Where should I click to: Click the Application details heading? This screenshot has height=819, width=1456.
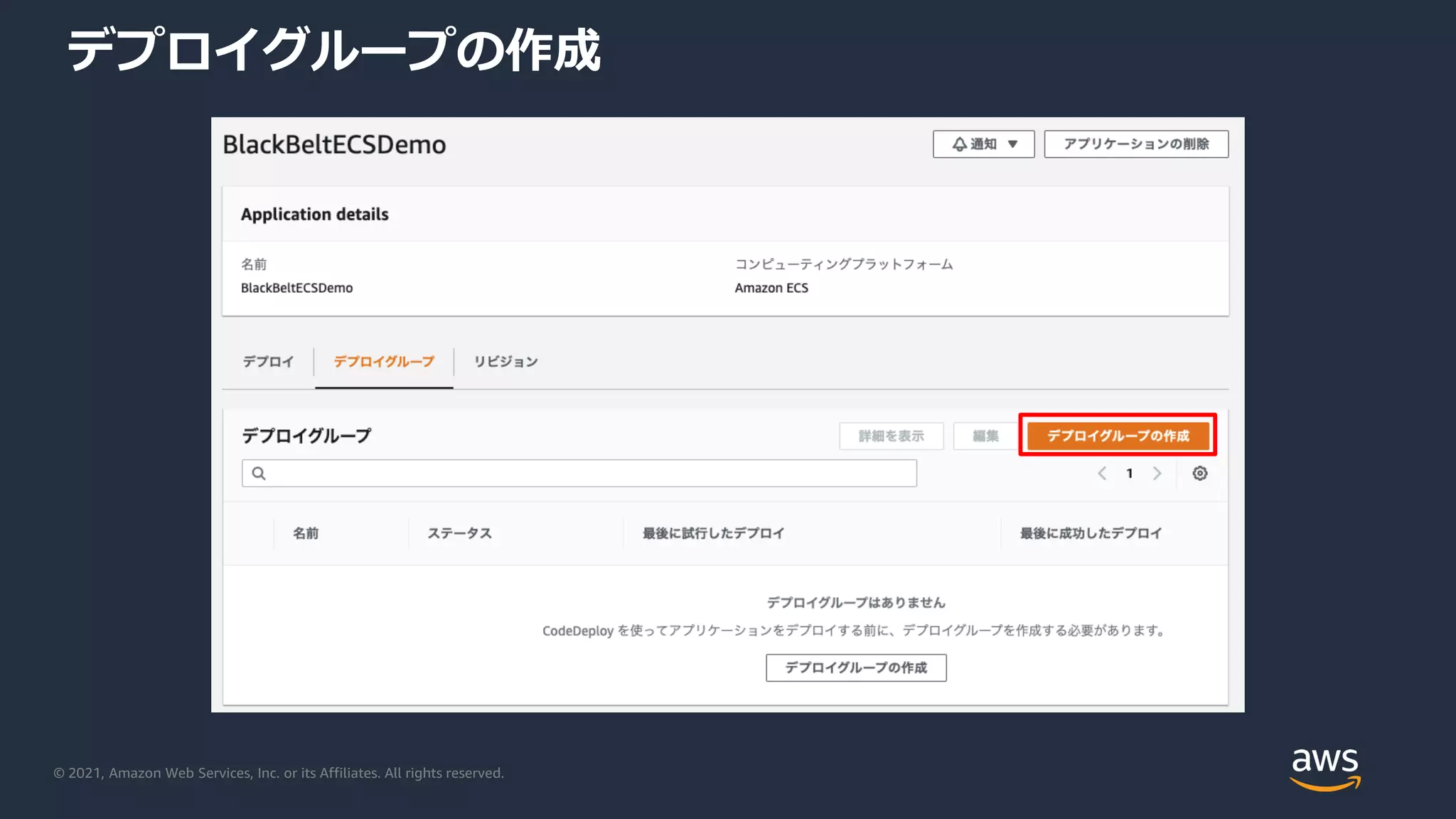(x=315, y=214)
